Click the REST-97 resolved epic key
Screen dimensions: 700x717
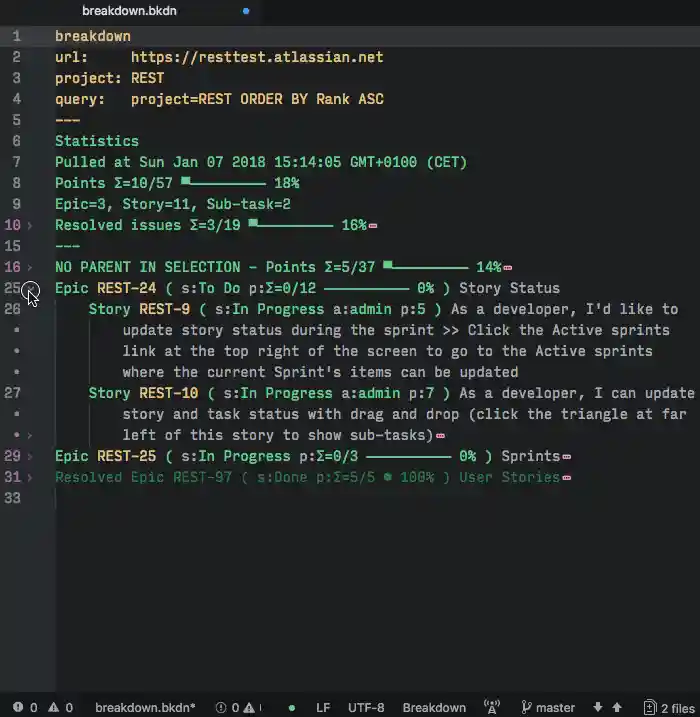pyautogui.click(x=203, y=477)
